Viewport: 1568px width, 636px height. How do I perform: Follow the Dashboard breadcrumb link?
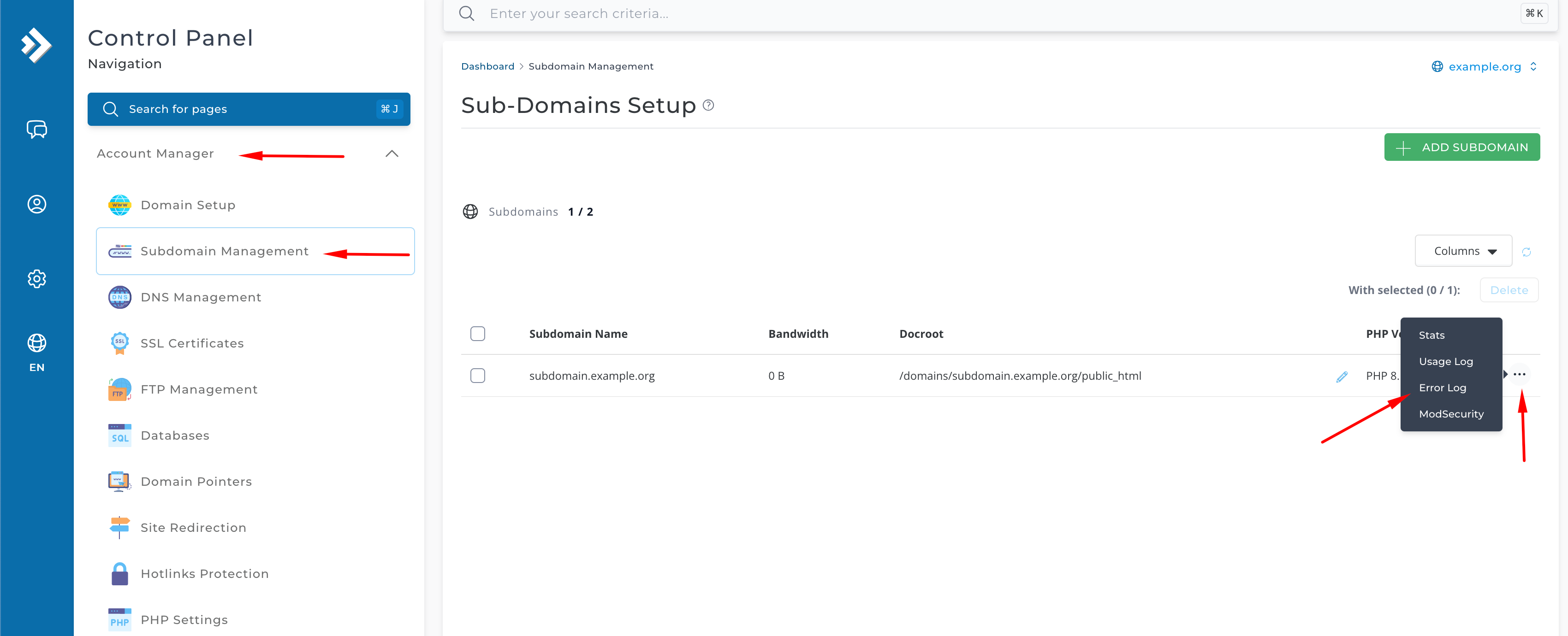pyautogui.click(x=487, y=66)
